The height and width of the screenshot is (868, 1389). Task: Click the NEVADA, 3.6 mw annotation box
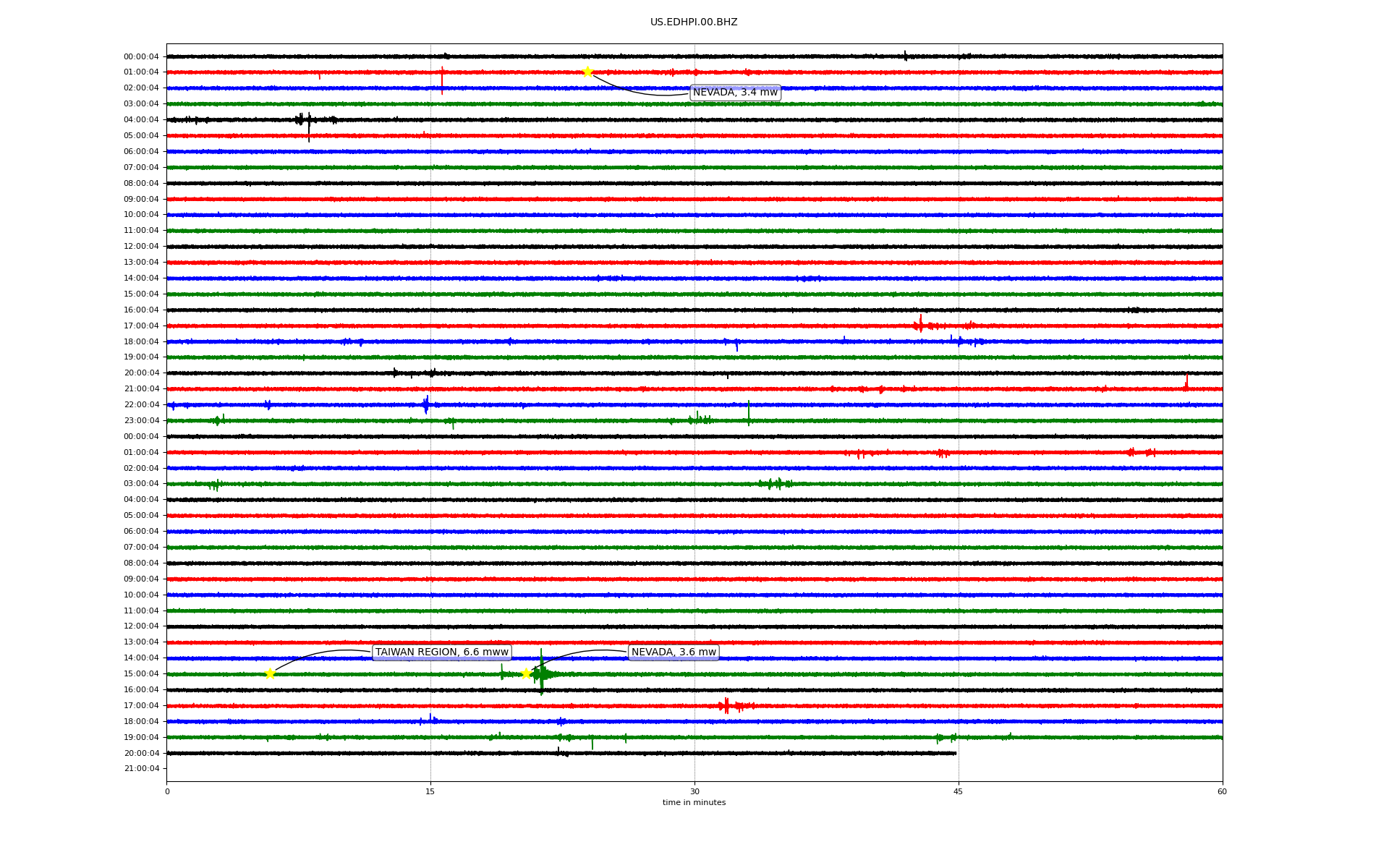(x=674, y=652)
